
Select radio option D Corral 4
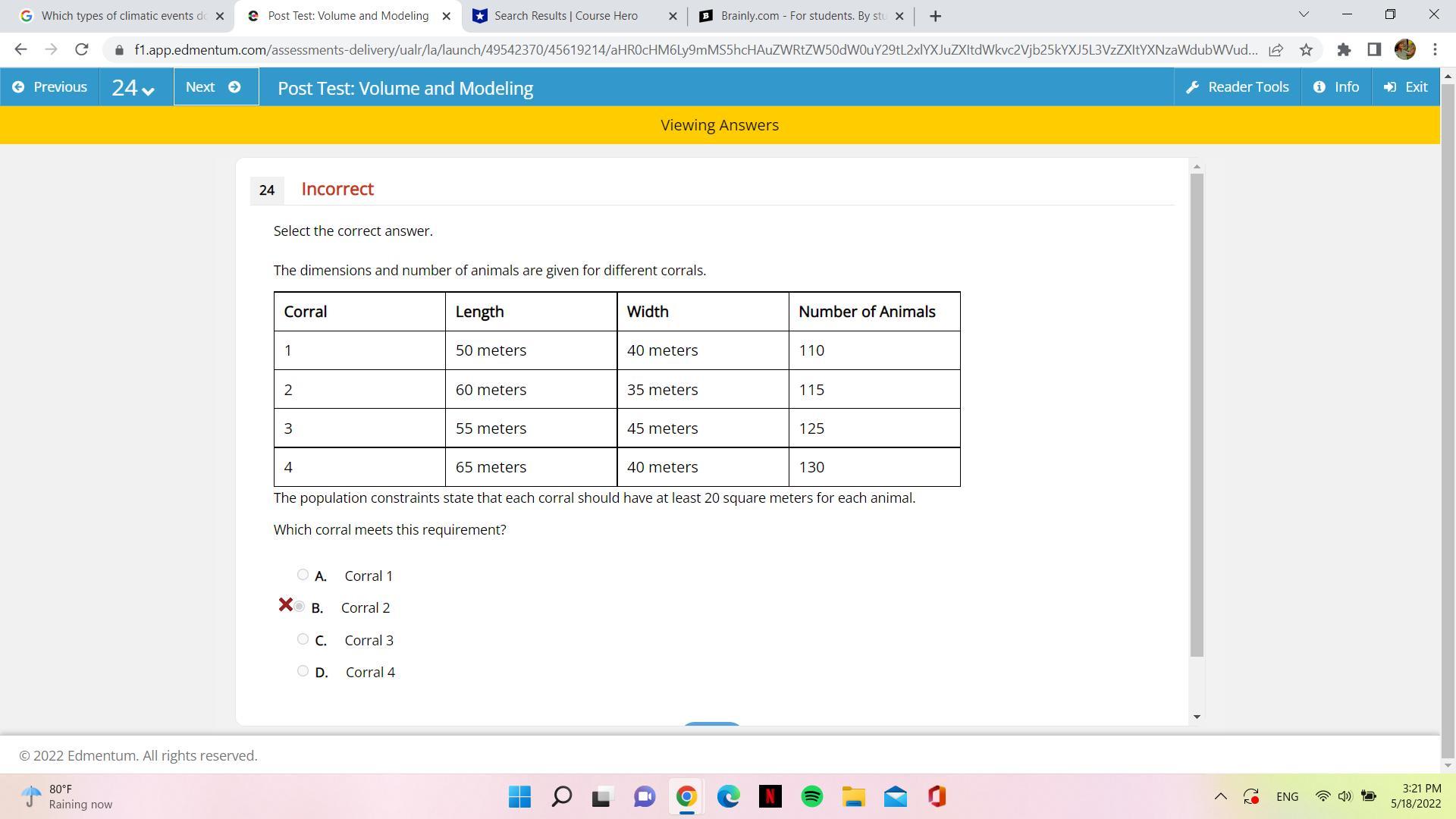[x=303, y=671]
